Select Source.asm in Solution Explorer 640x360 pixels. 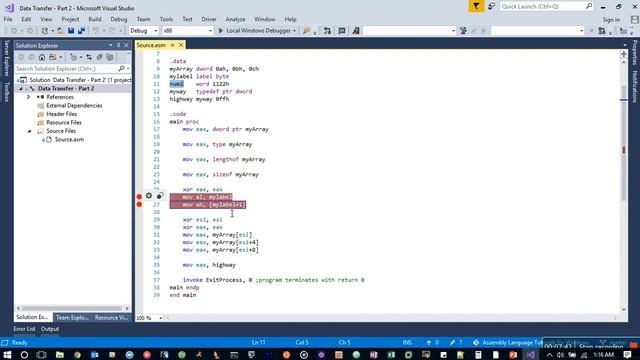click(x=69, y=140)
